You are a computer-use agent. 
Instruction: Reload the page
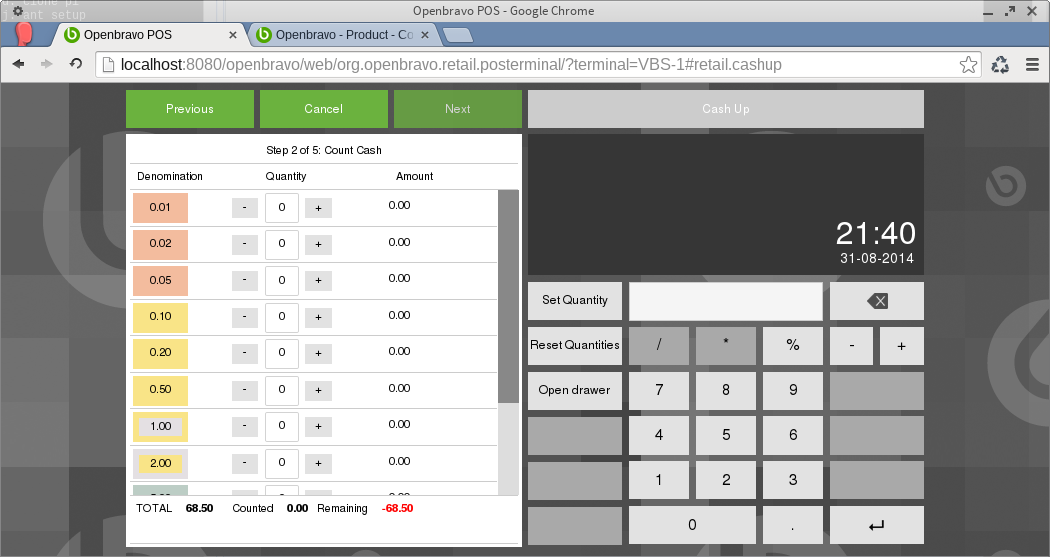[x=76, y=64]
